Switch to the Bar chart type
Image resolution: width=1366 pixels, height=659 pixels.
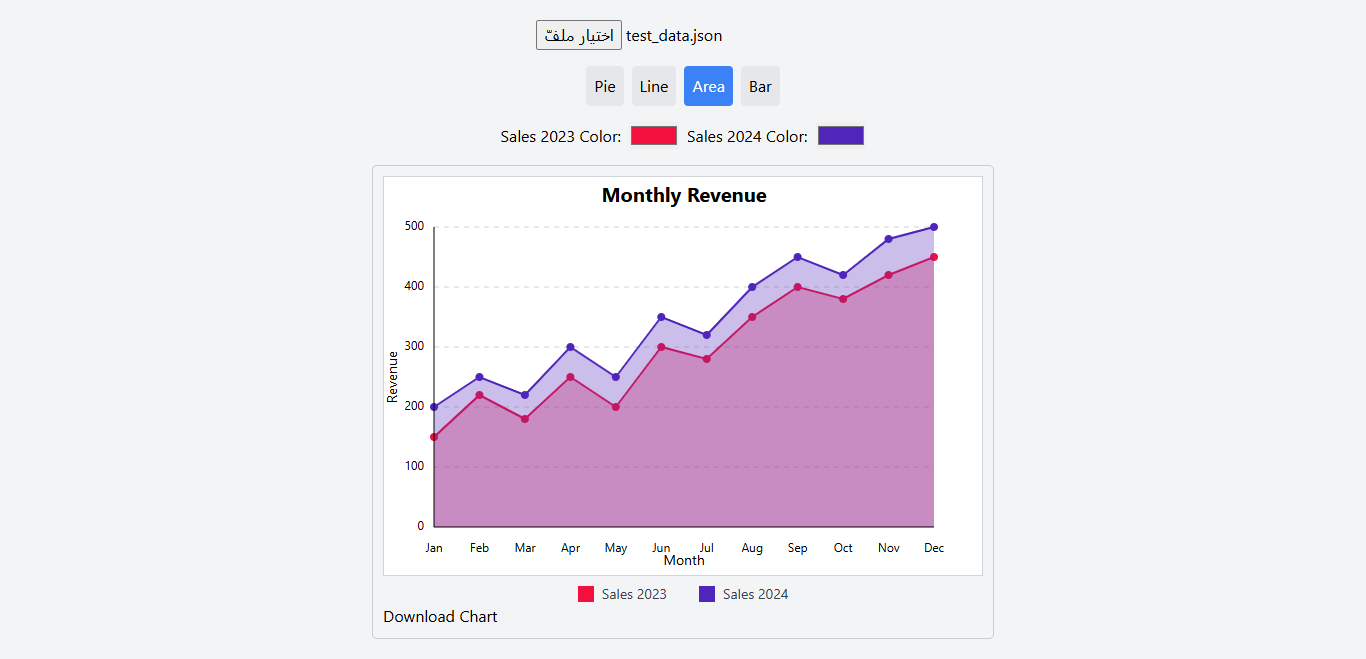click(x=760, y=86)
